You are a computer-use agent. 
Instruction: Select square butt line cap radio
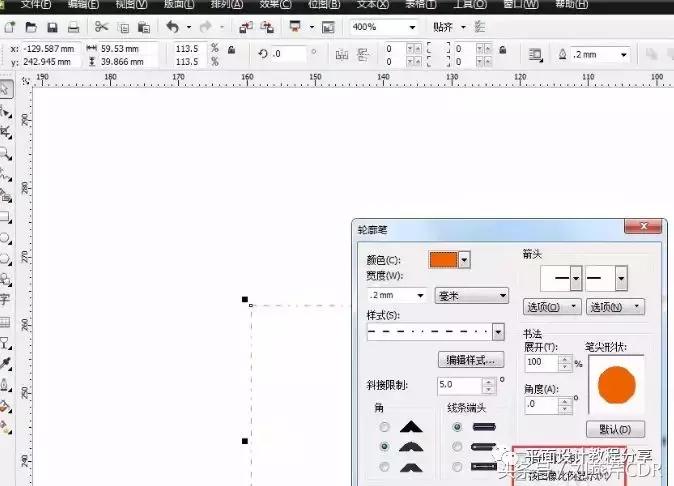coord(457,427)
